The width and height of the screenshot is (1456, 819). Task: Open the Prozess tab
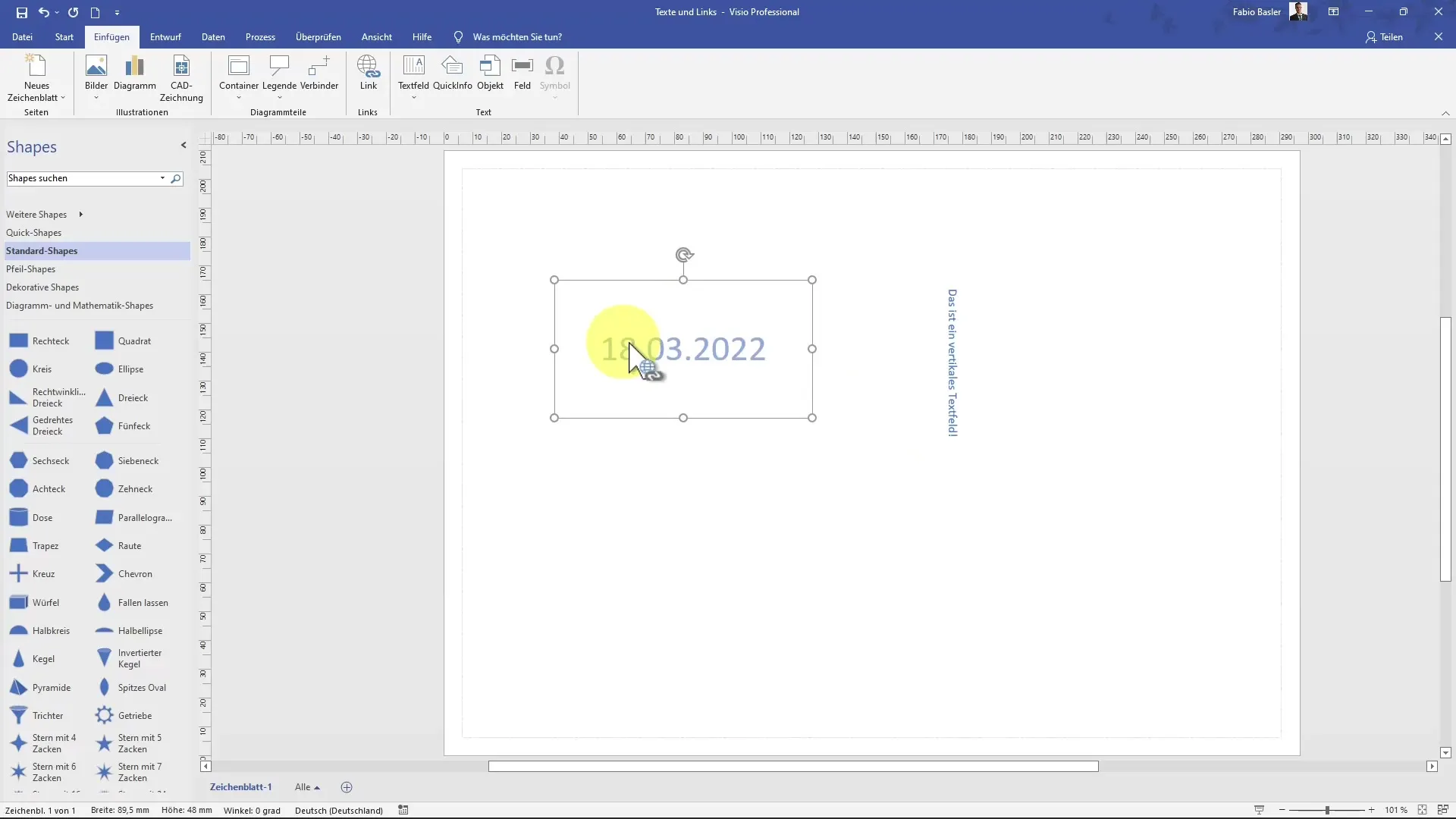click(x=260, y=36)
